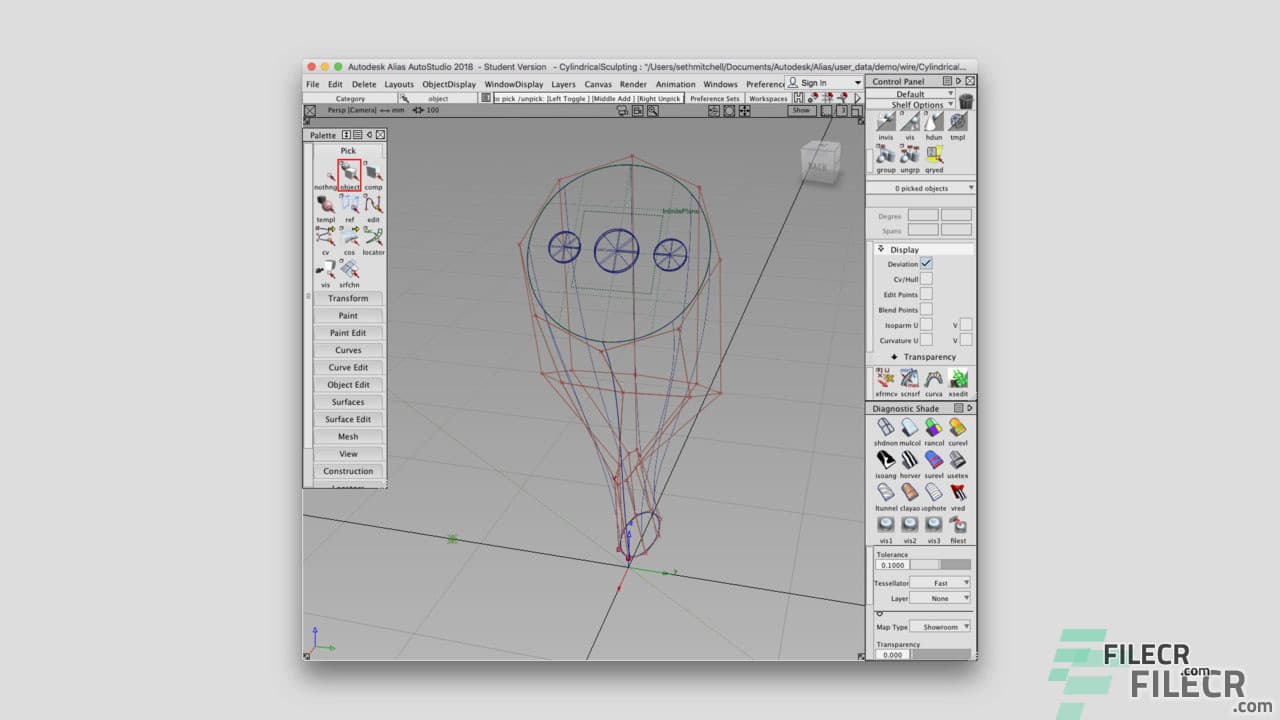
Task: Open the Map Type Showroom dropdown
Action: point(940,626)
